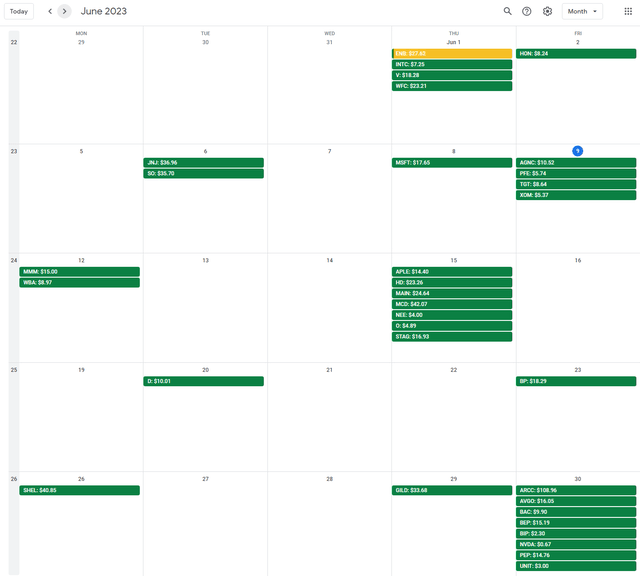Screen dimensions: 640x576
Task: Open day view for Jun 1
Action: click(453, 42)
